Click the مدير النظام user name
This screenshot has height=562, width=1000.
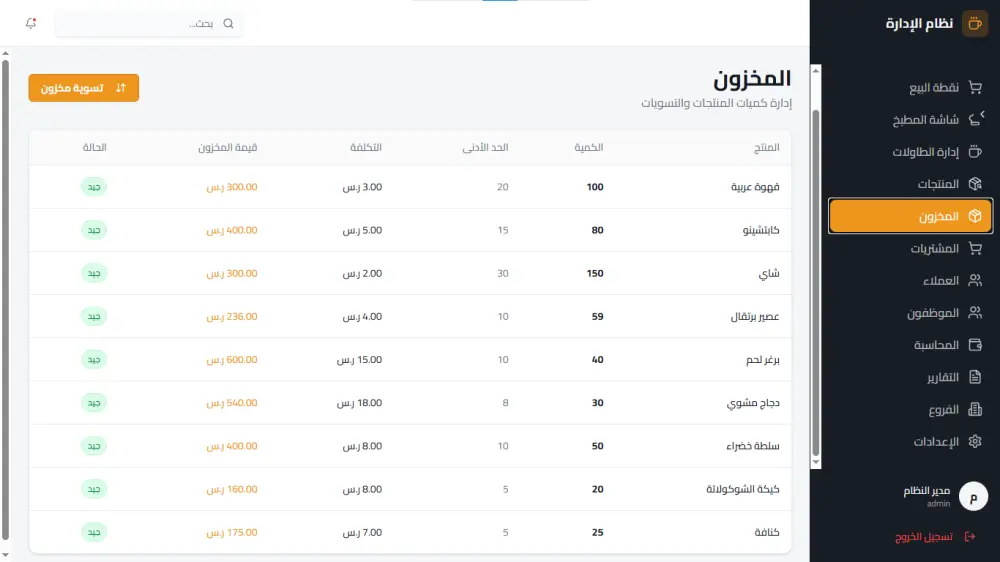coord(927,491)
